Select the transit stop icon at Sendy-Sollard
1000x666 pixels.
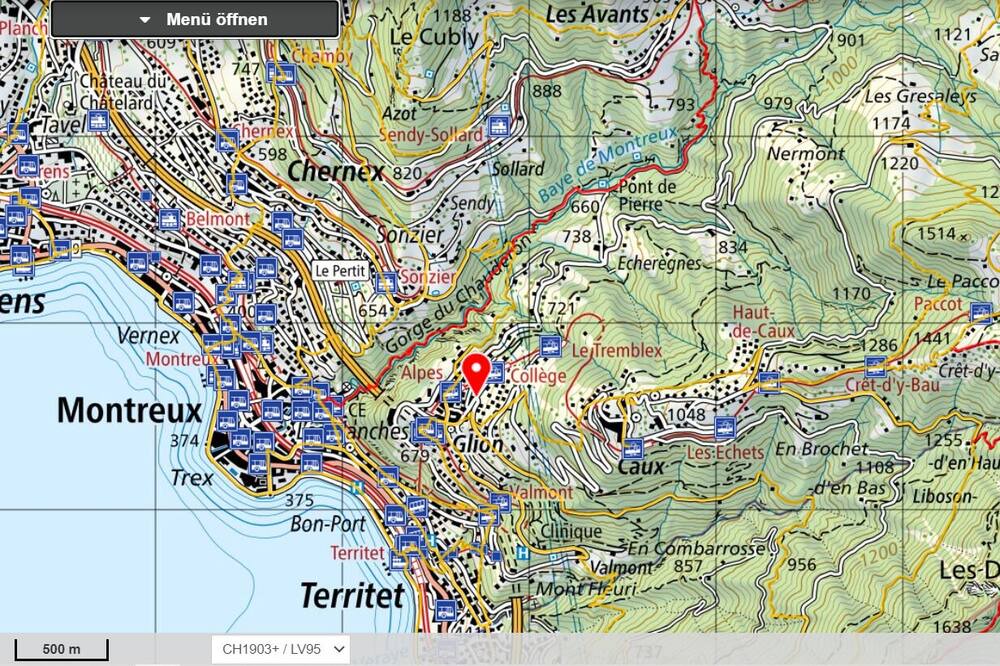[498, 126]
